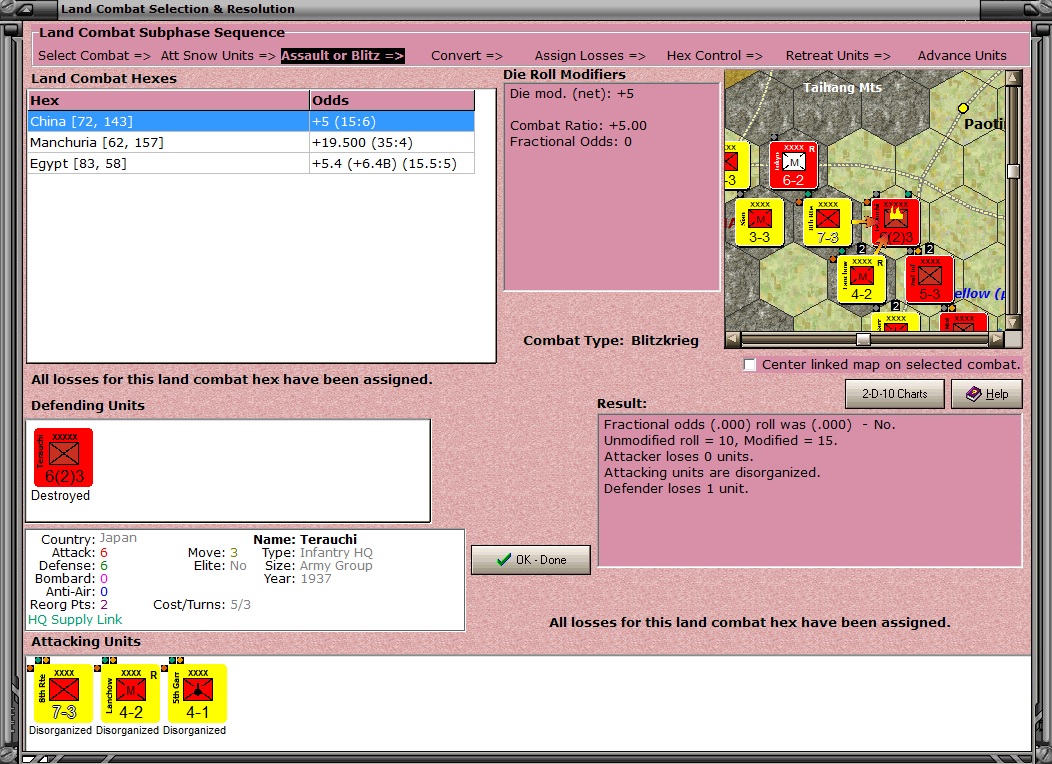Open the 2-D-10 Charts

coord(894,394)
